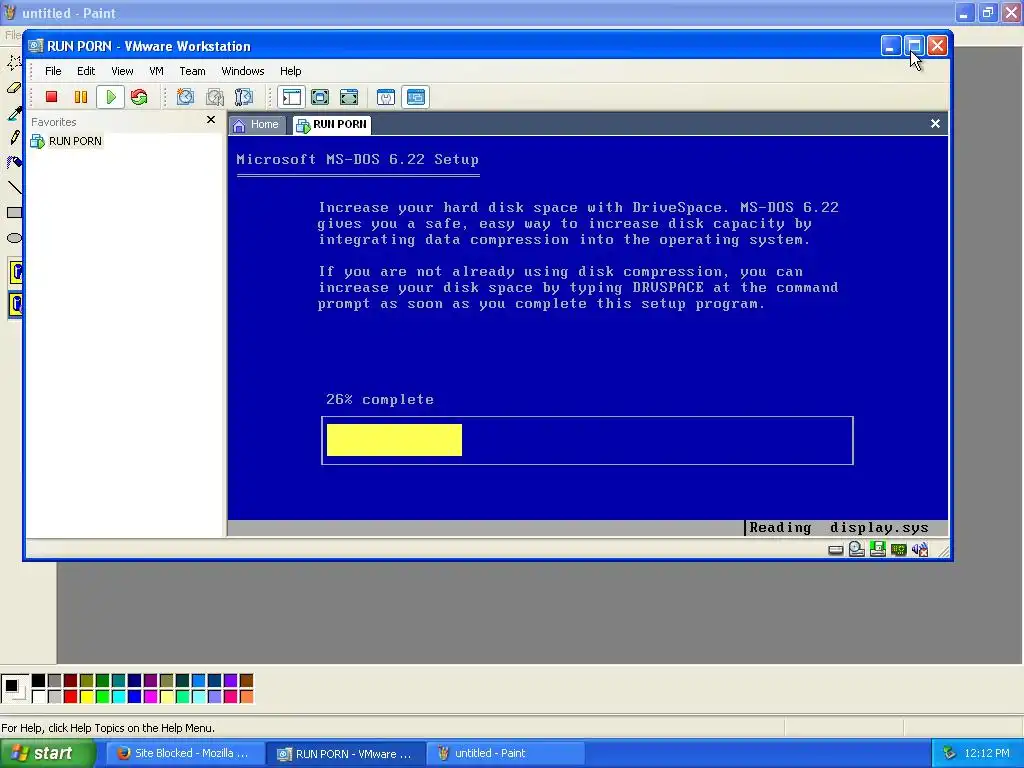The height and width of the screenshot is (768, 1024).
Task: Switch to the RUN PORN VM tab
Action: (332, 125)
